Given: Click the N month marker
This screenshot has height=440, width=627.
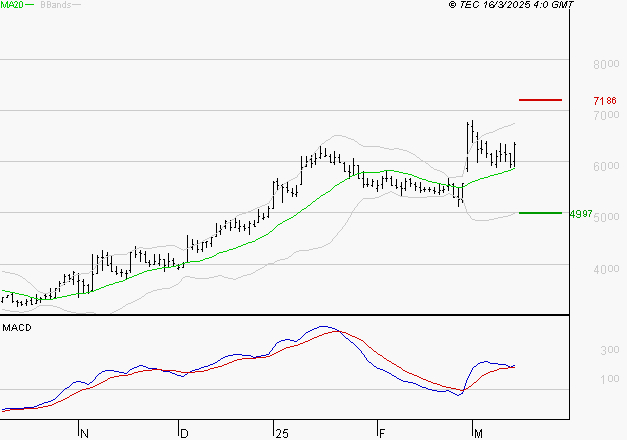Looking at the screenshot, I should [84, 434].
